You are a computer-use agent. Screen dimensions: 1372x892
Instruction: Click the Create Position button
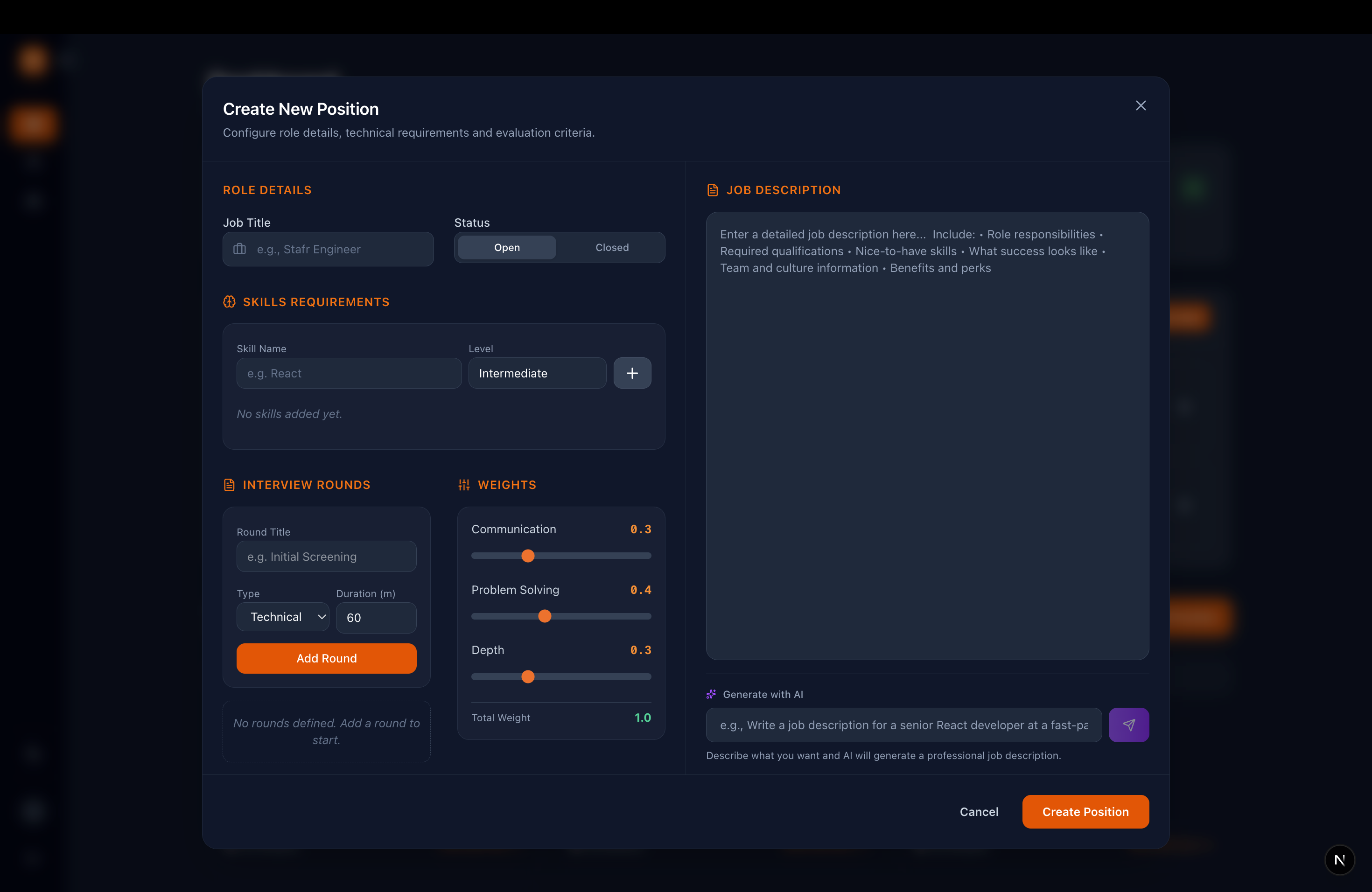(x=1085, y=811)
